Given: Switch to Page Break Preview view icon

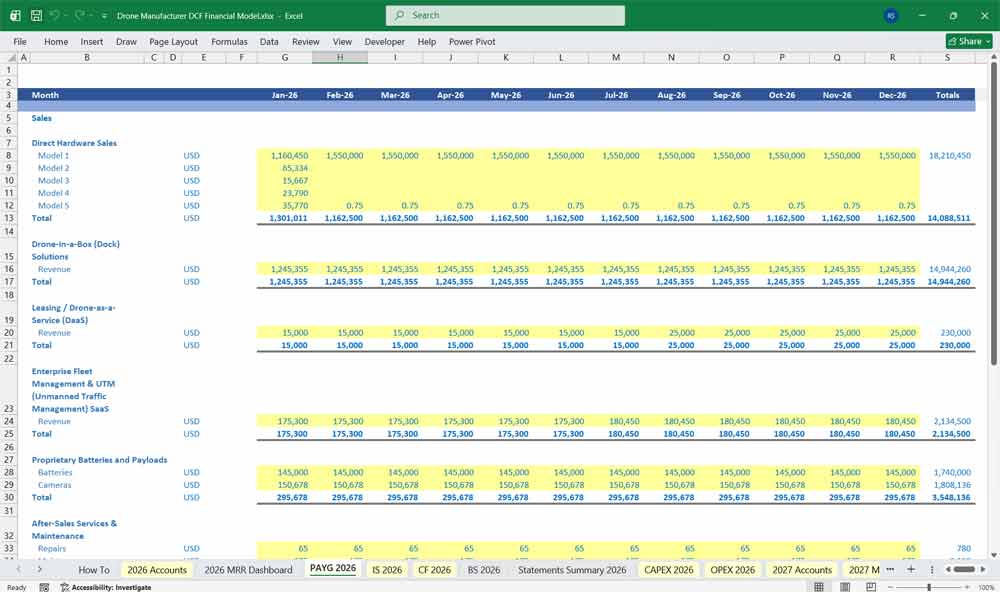Looking at the screenshot, I should pos(871,586).
